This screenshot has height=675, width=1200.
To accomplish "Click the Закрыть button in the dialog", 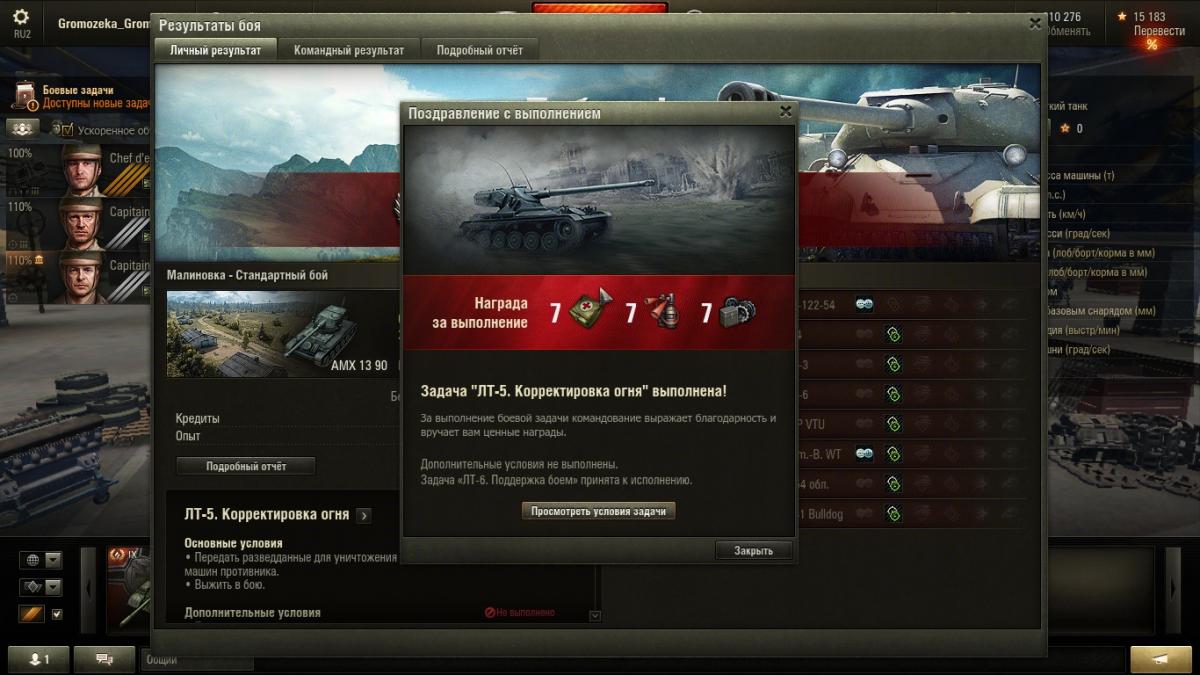I will click(753, 550).
